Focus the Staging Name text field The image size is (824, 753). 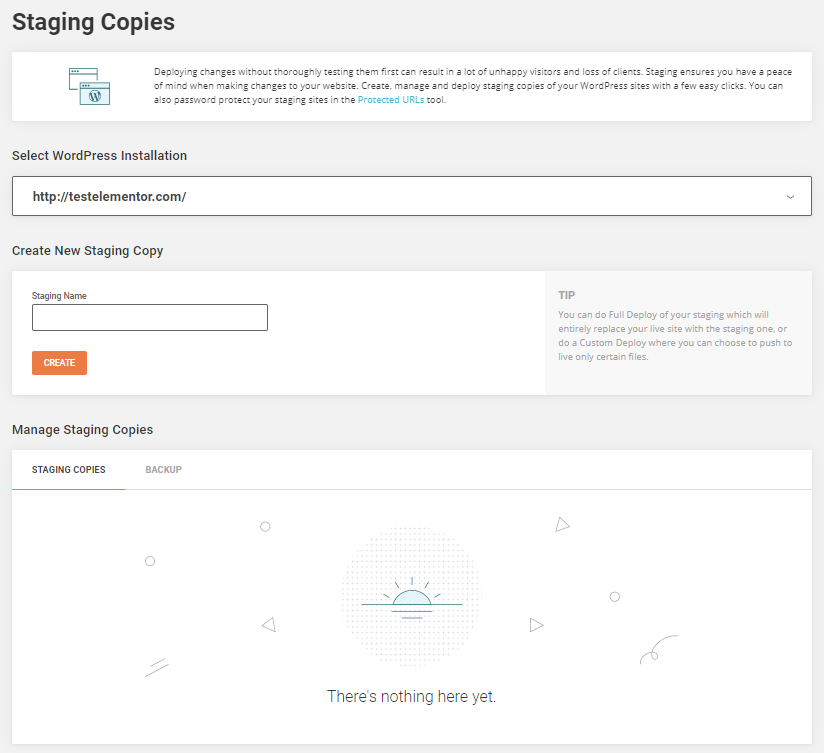(x=150, y=318)
